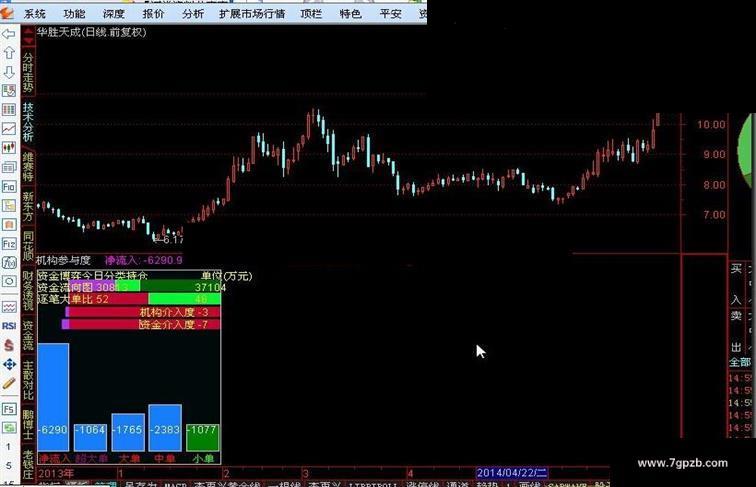Viewport: 756px width, 487px height.
Task: Click the 2014/04/22 date marker on timeline
Action: point(512,473)
